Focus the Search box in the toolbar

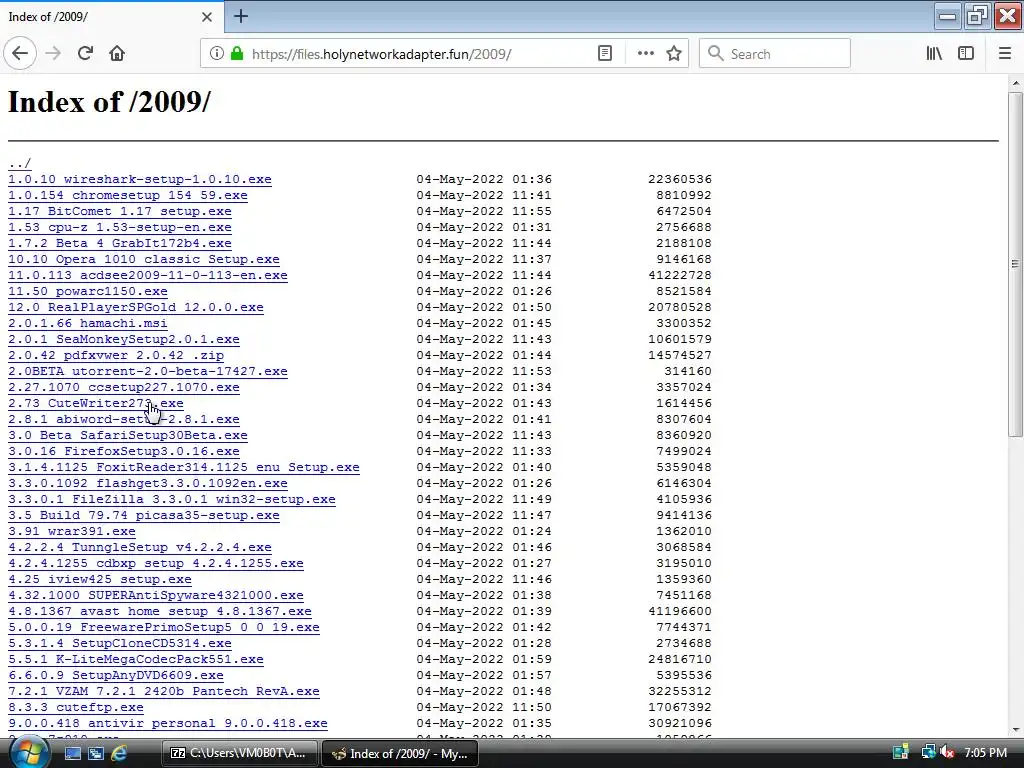coord(775,54)
